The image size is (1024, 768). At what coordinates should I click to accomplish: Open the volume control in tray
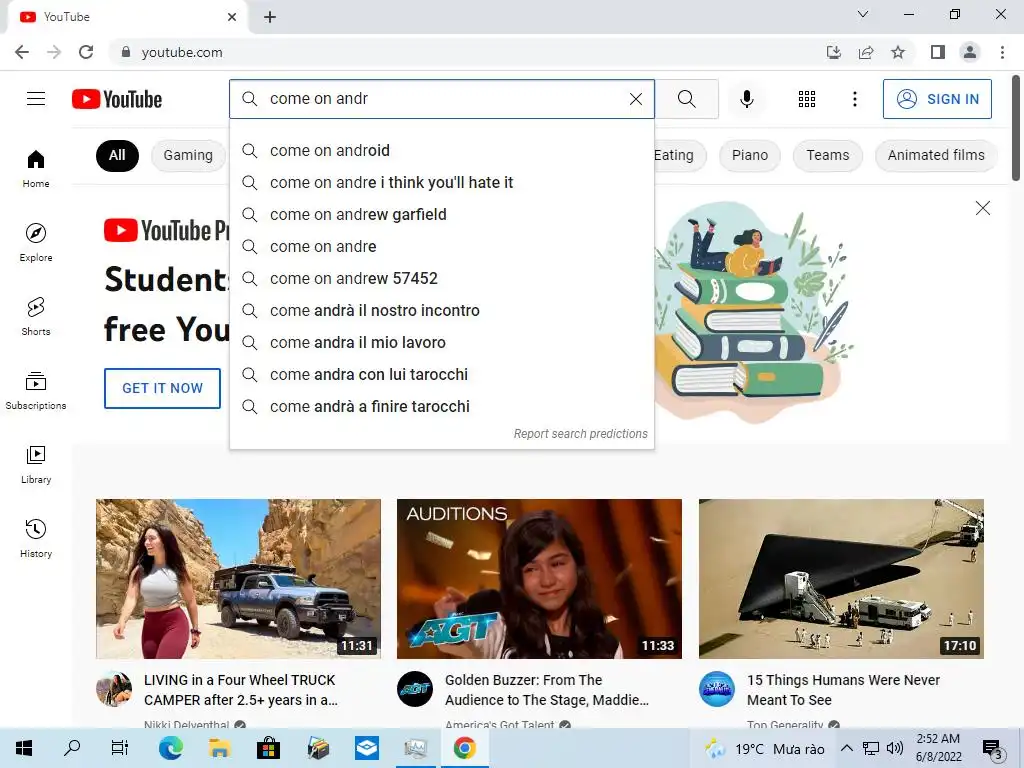[x=894, y=748]
